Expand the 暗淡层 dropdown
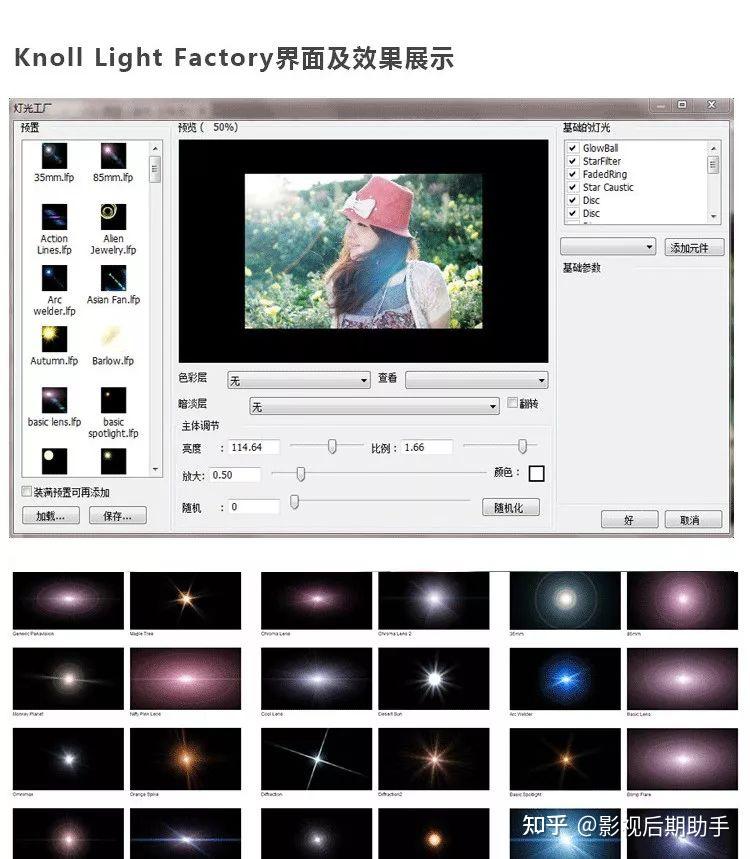 pyautogui.click(x=374, y=406)
